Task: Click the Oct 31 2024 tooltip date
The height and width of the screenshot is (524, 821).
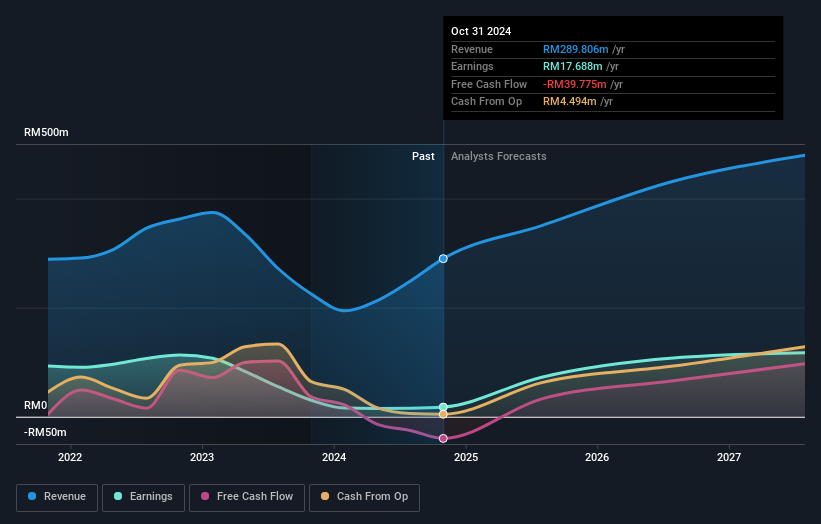Action: click(x=481, y=31)
